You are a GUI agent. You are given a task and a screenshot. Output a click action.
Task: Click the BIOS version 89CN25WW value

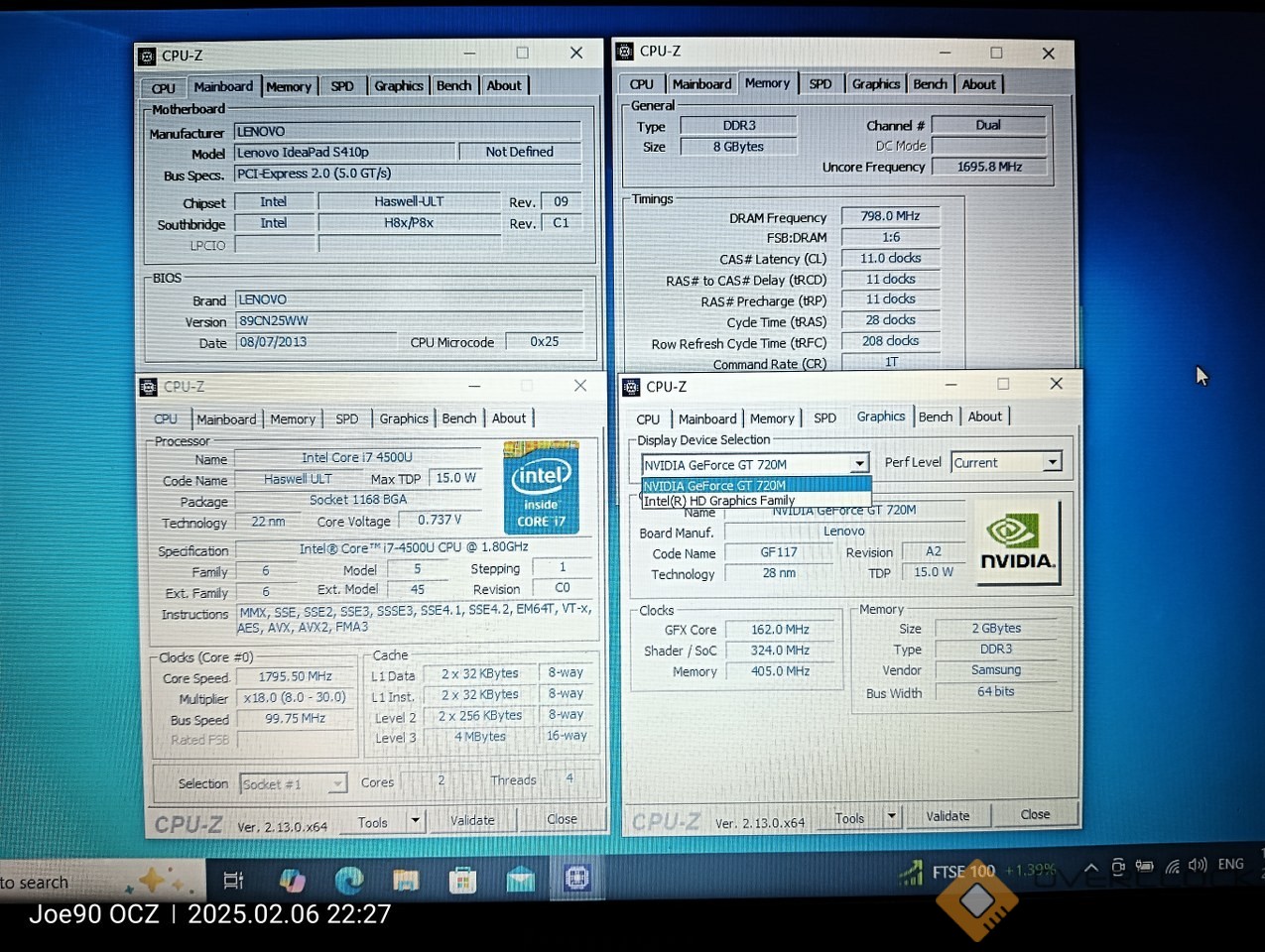click(409, 321)
